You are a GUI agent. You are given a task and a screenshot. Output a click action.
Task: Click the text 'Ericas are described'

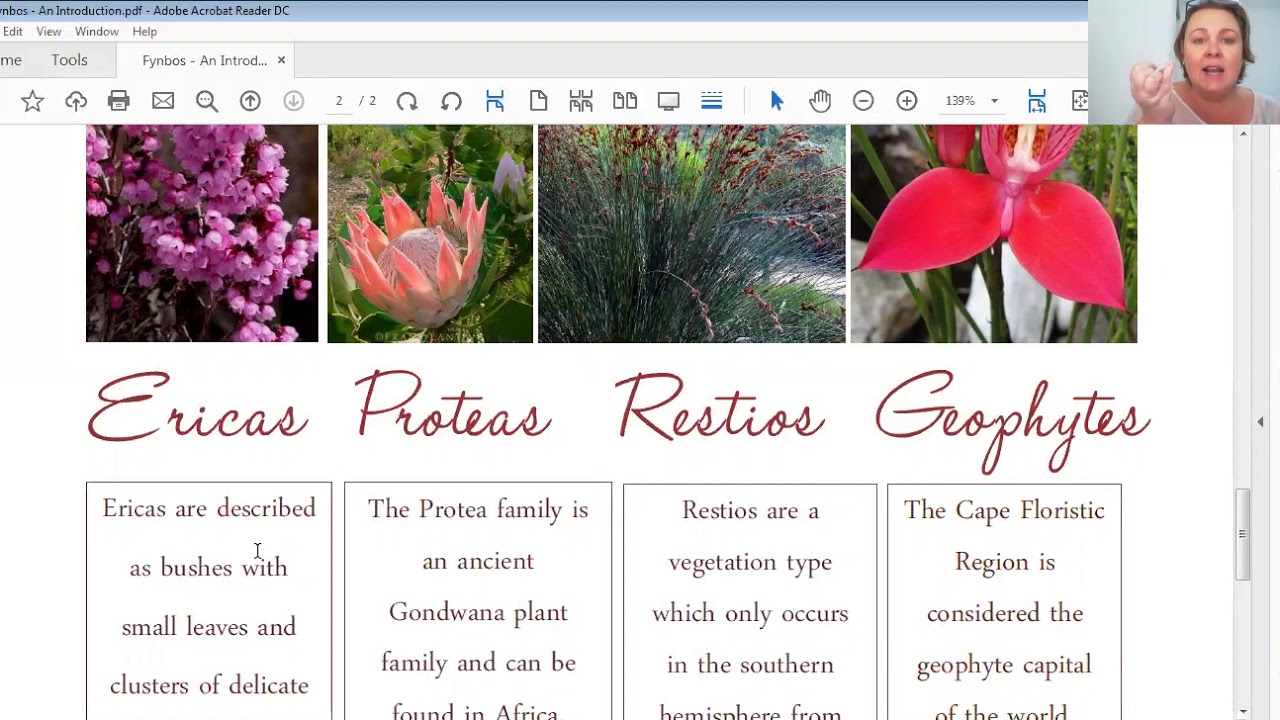209,508
